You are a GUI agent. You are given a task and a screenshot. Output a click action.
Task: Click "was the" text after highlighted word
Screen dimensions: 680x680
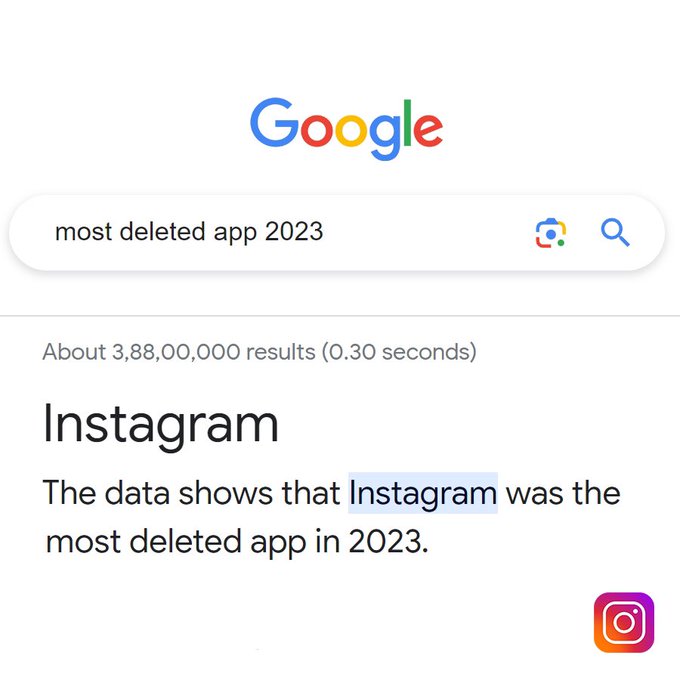563,493
